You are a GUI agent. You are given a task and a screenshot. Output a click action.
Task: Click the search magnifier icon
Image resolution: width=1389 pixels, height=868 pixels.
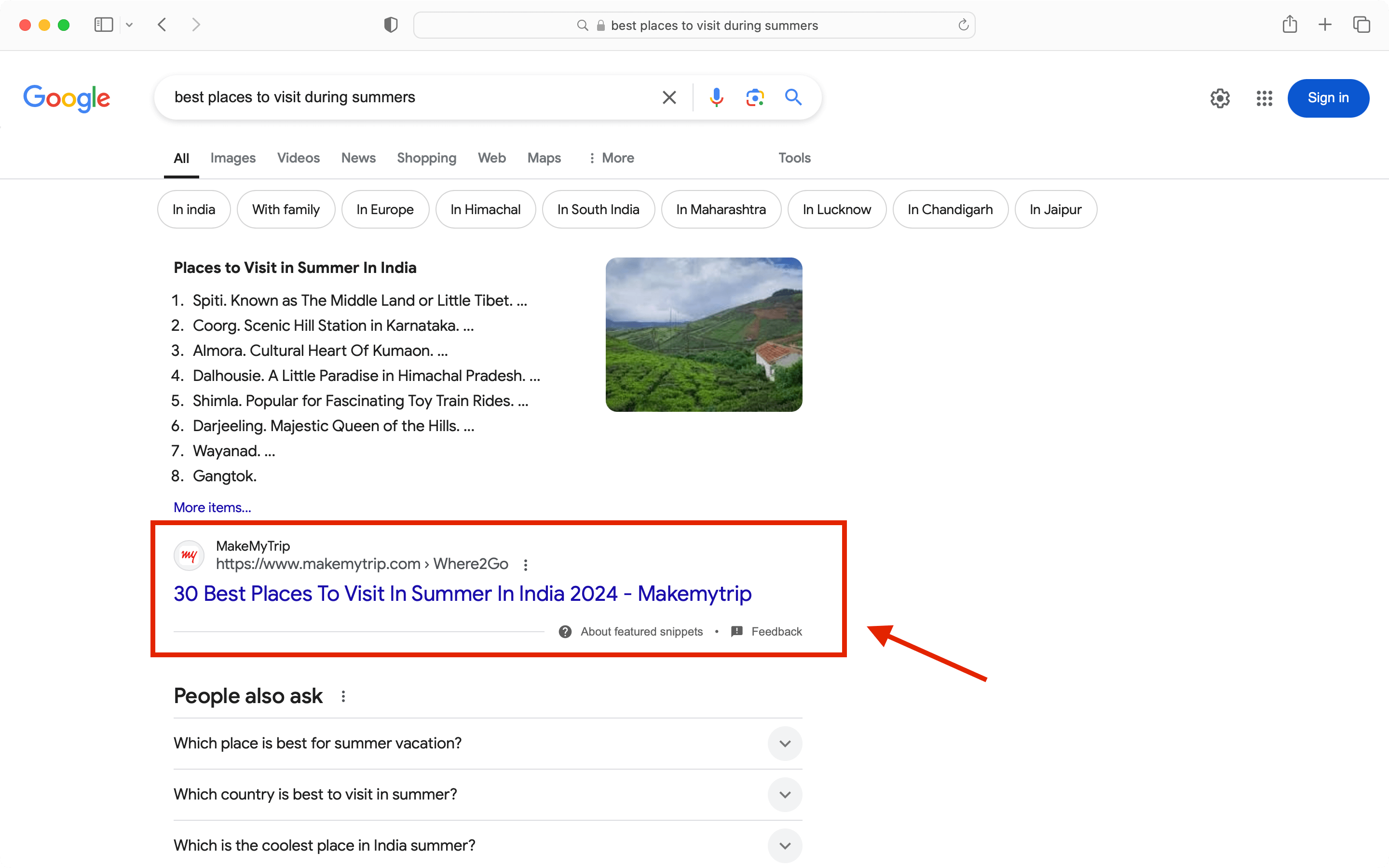pyautogui.click(x=793, y=97)
